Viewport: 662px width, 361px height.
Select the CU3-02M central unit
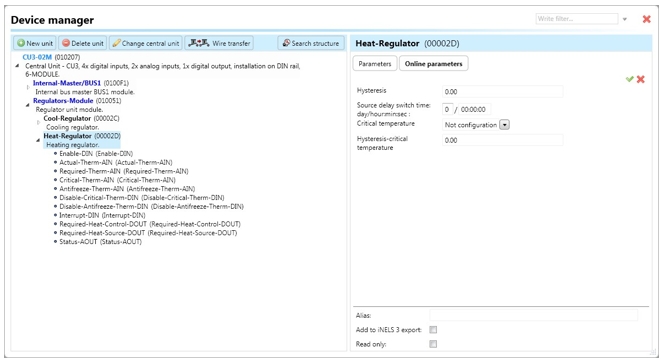(x=37, y=57)
